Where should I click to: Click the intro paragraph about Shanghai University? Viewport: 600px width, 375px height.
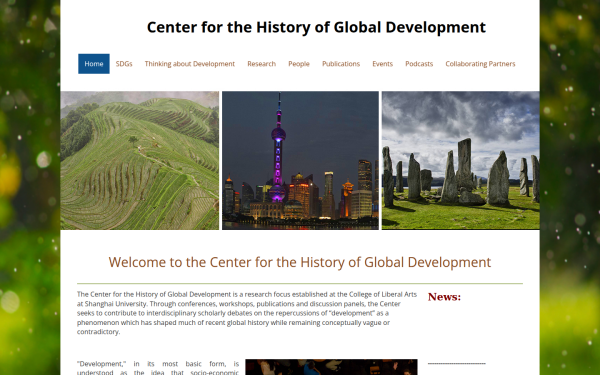247,313
